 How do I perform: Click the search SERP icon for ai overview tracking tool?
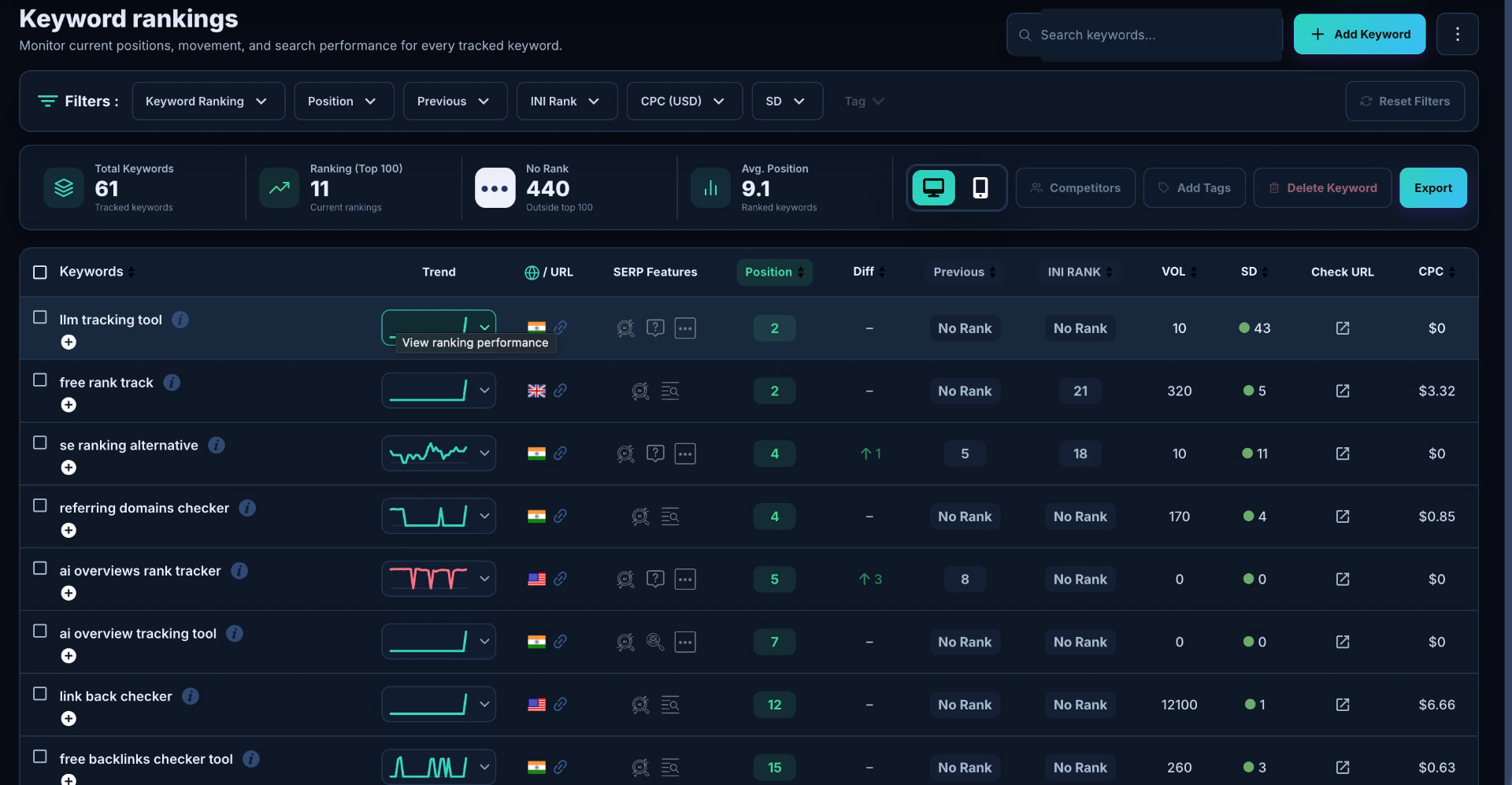tap(655, 642)
